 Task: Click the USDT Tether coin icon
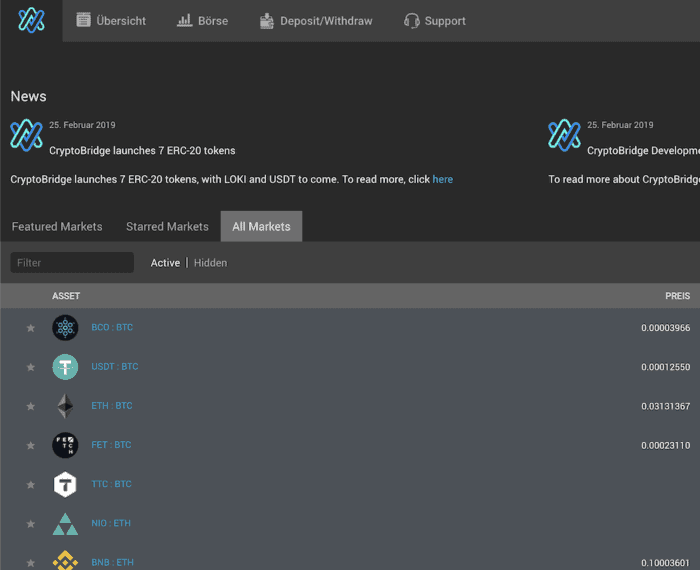tap(65, 367)
